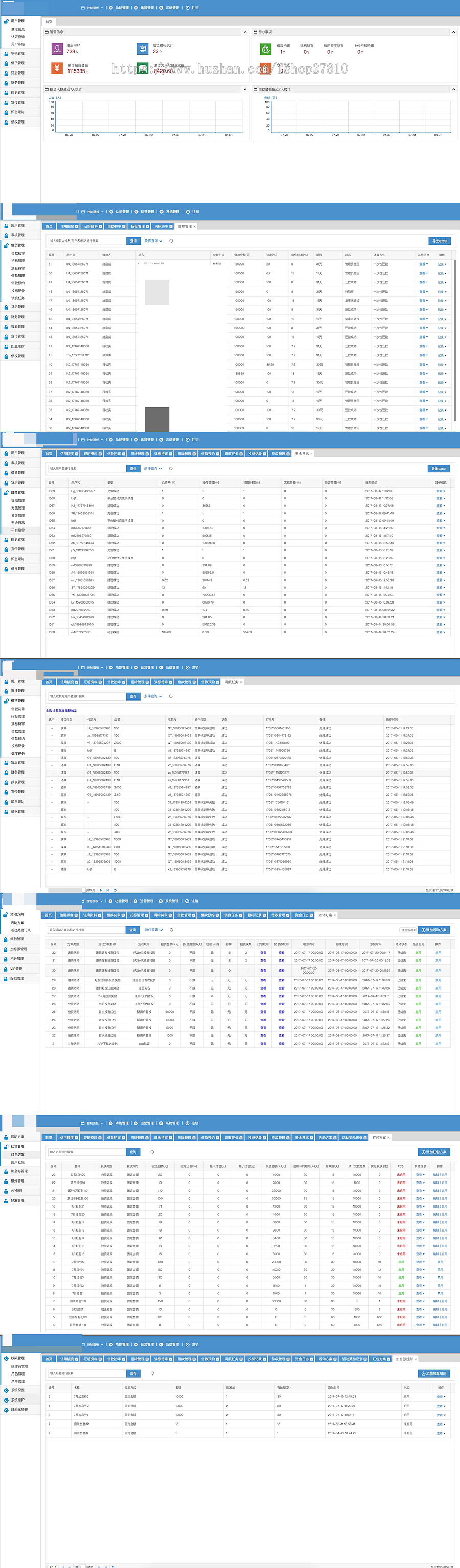Close the 借款管理 tab via its x icon

(x=194, y=226)
